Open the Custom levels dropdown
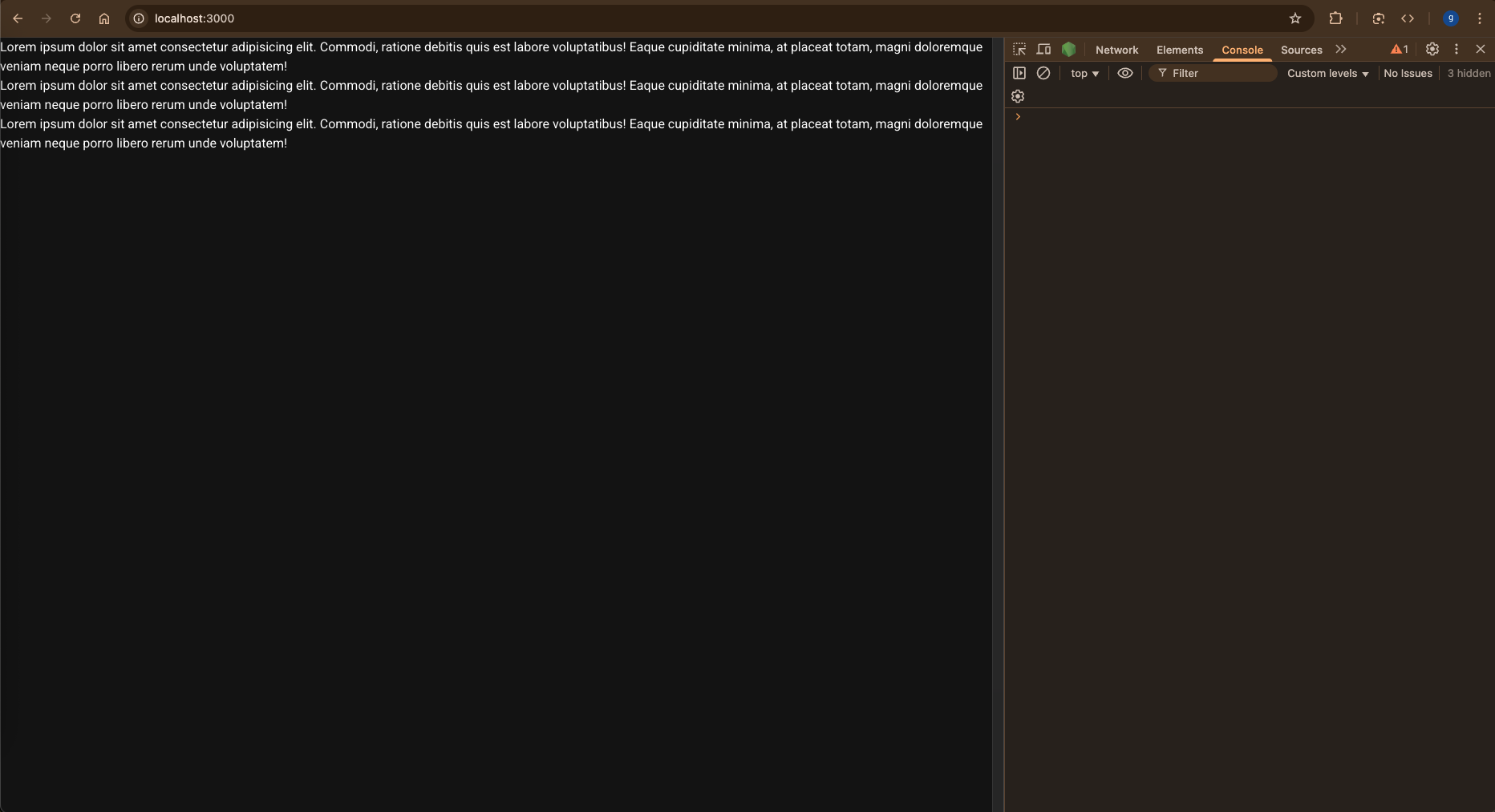The image size is (1495, 812). (1327, 73)
